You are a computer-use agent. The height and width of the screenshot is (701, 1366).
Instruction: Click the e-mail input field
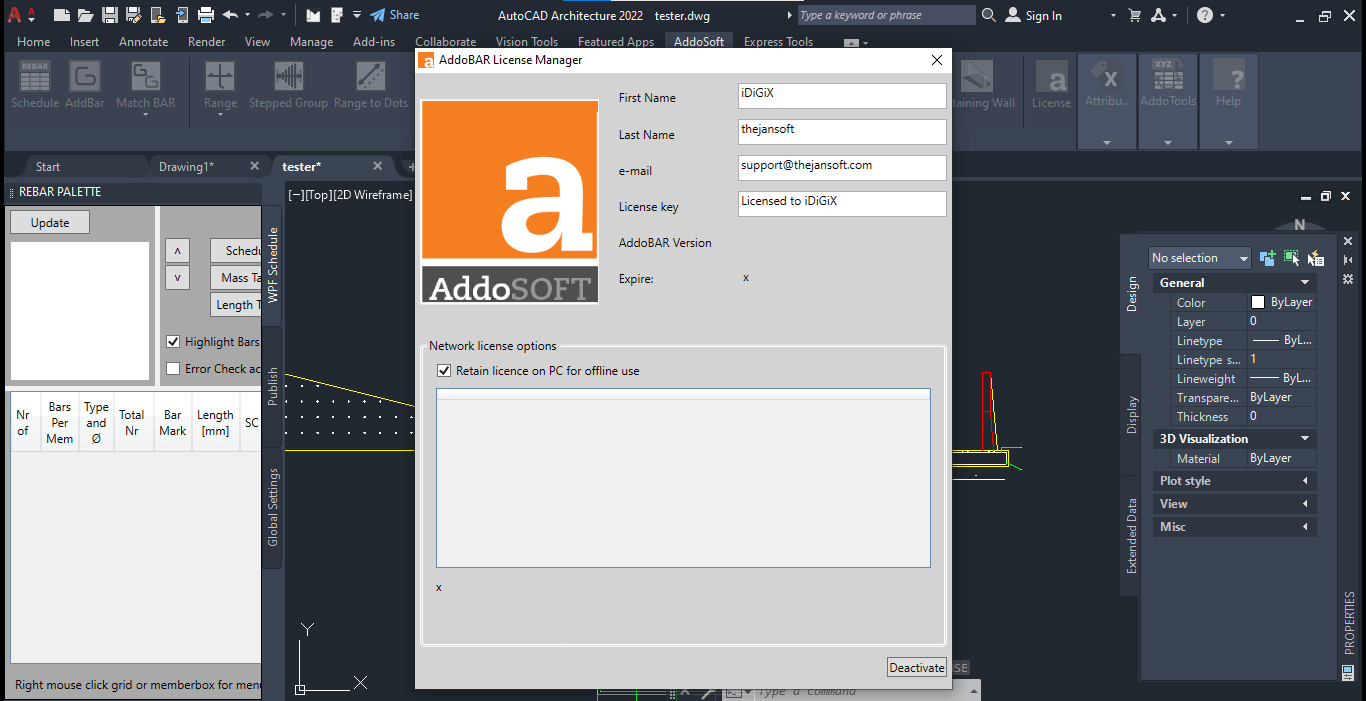(x=842, y=168)
